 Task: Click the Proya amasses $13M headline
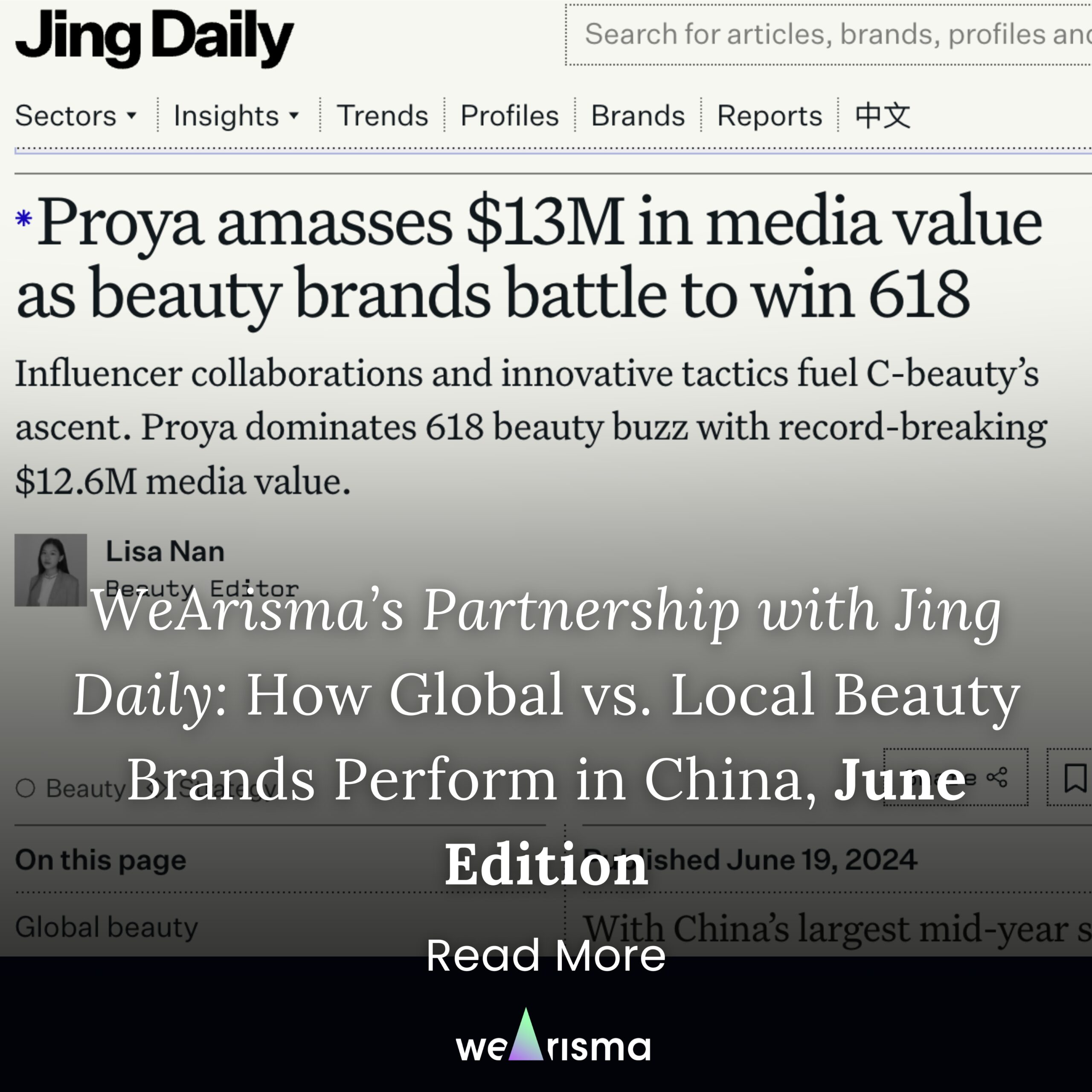[529, 257]
